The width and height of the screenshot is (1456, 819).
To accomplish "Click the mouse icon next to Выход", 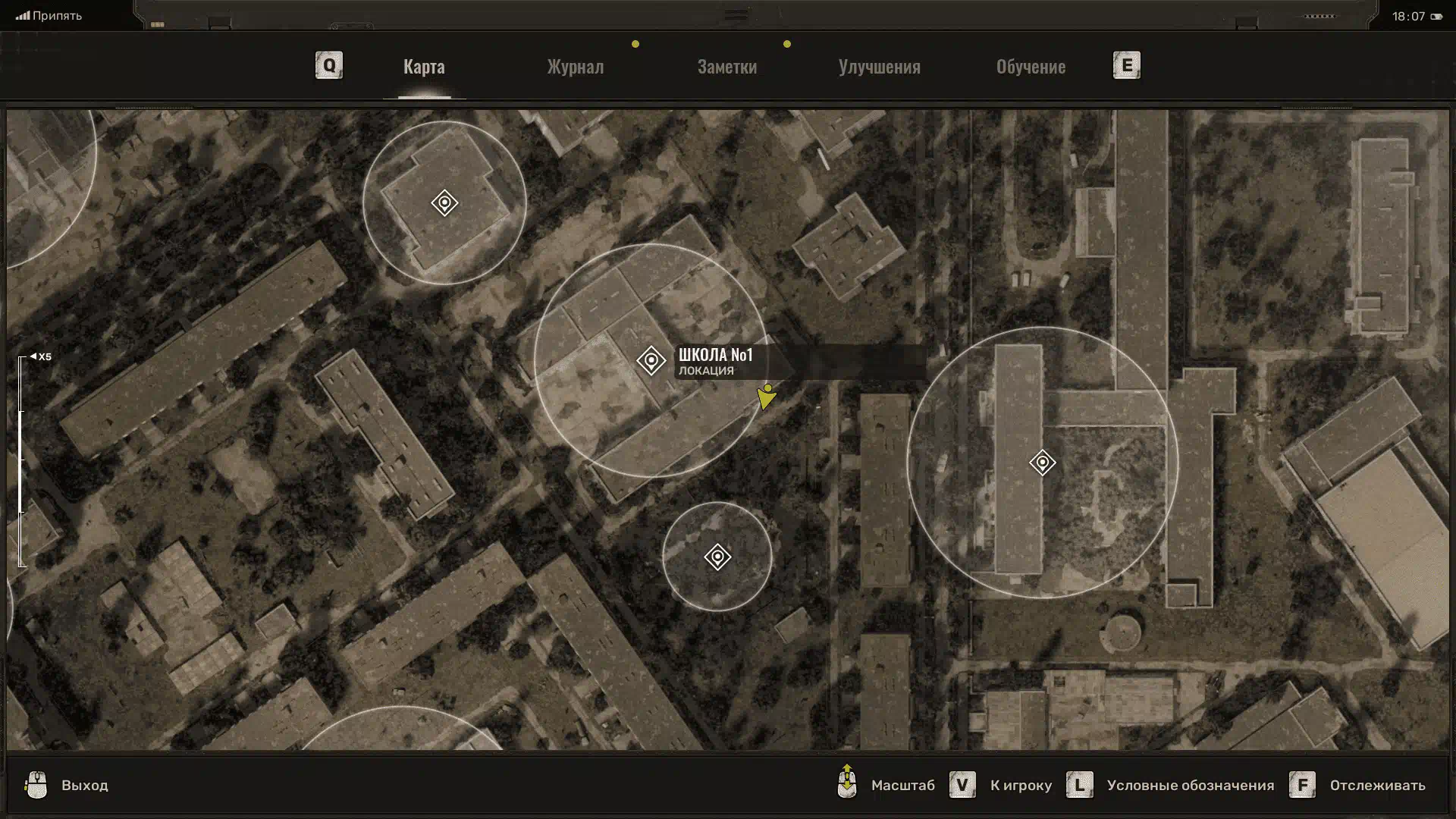I will pyautogui.click(x=36, y=785).
